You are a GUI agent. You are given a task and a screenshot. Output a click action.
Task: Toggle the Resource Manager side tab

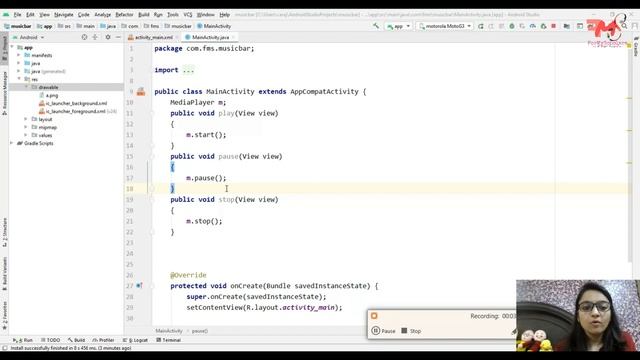tap(4, 93)
